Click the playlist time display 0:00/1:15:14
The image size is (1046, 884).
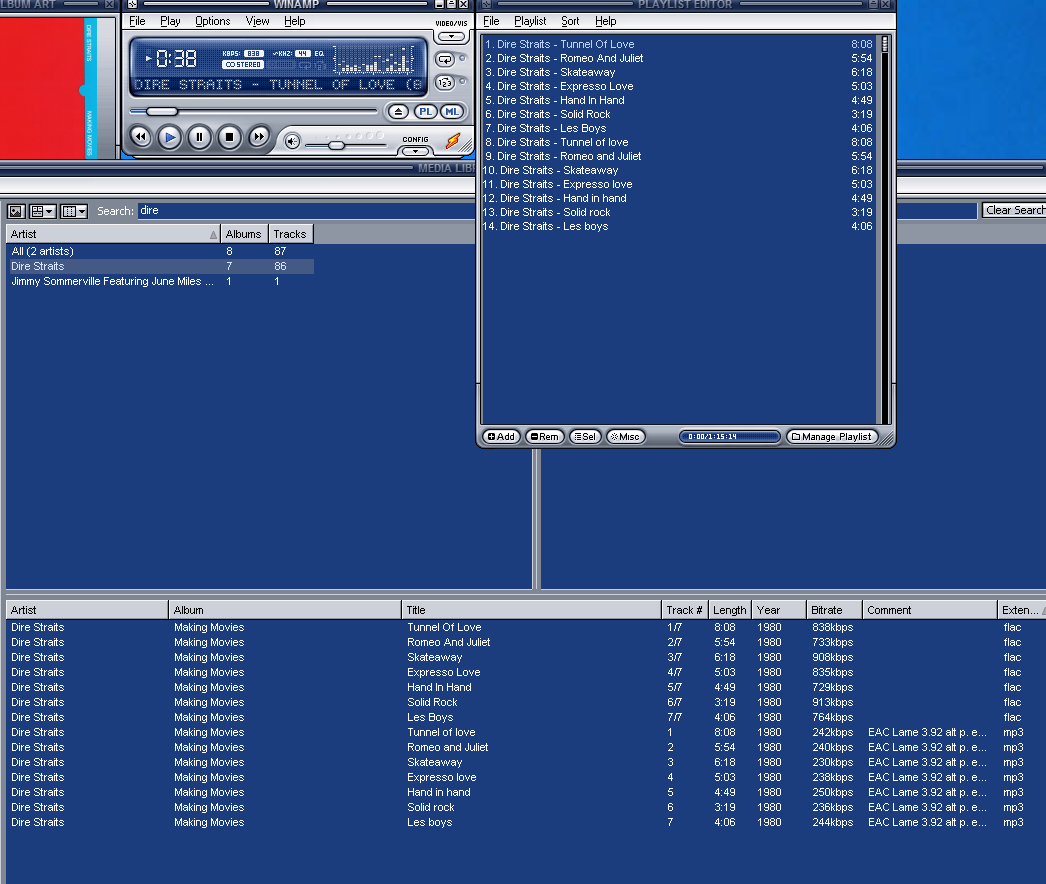729,436
